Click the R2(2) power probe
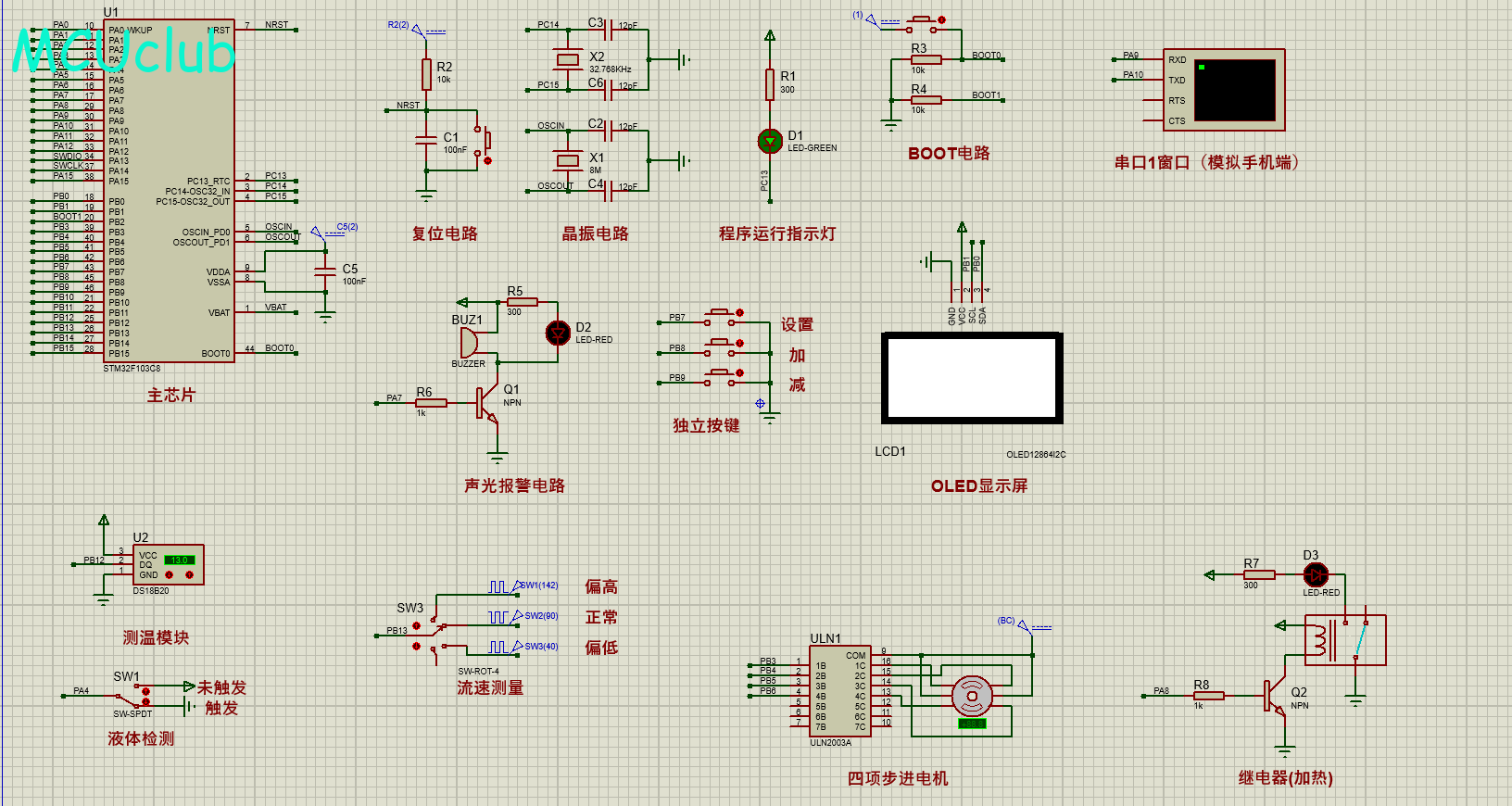Image resolution: width=1512 pixels, height=806 pixels. tap(416, 30)
